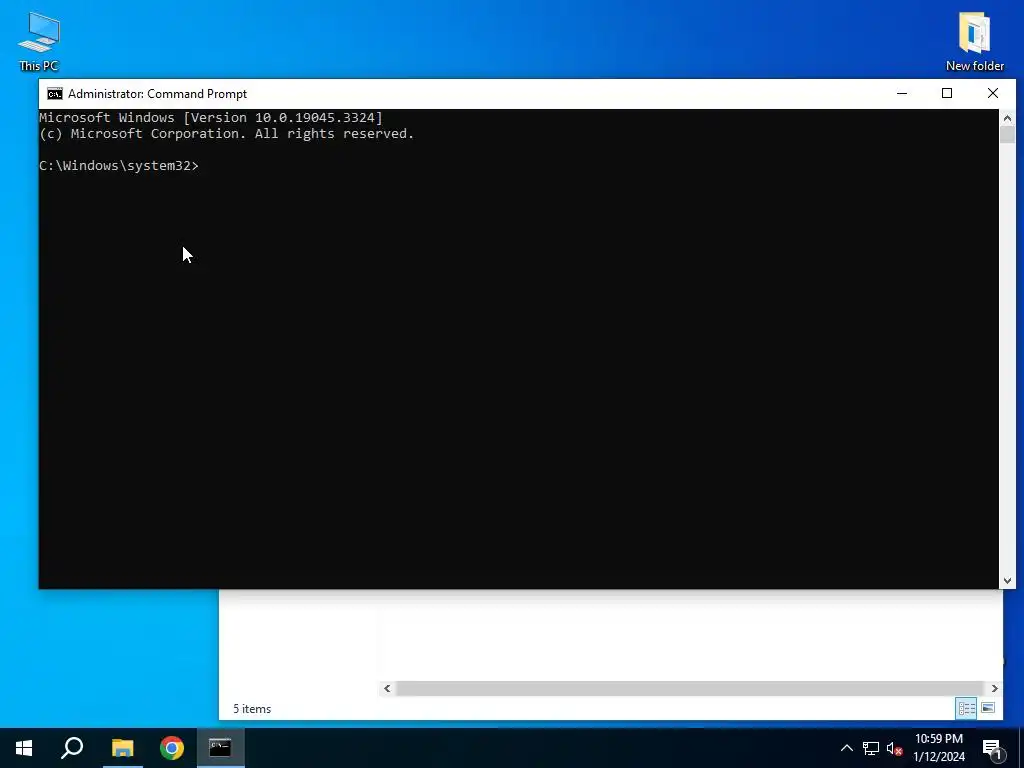Close the Command Prompt window
Viewport: 1024px width, 768px height.
pos(993,93)
